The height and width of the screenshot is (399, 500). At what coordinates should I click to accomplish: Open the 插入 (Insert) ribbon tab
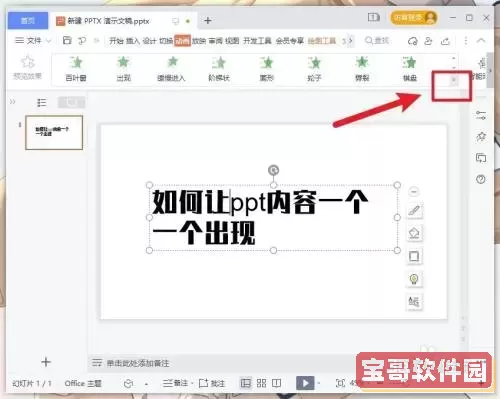133,41
